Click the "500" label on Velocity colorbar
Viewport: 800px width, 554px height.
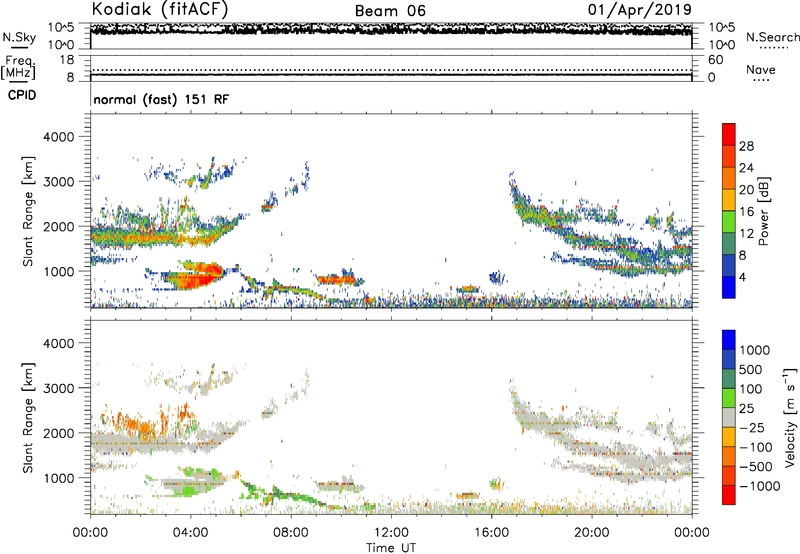point(751,370)
